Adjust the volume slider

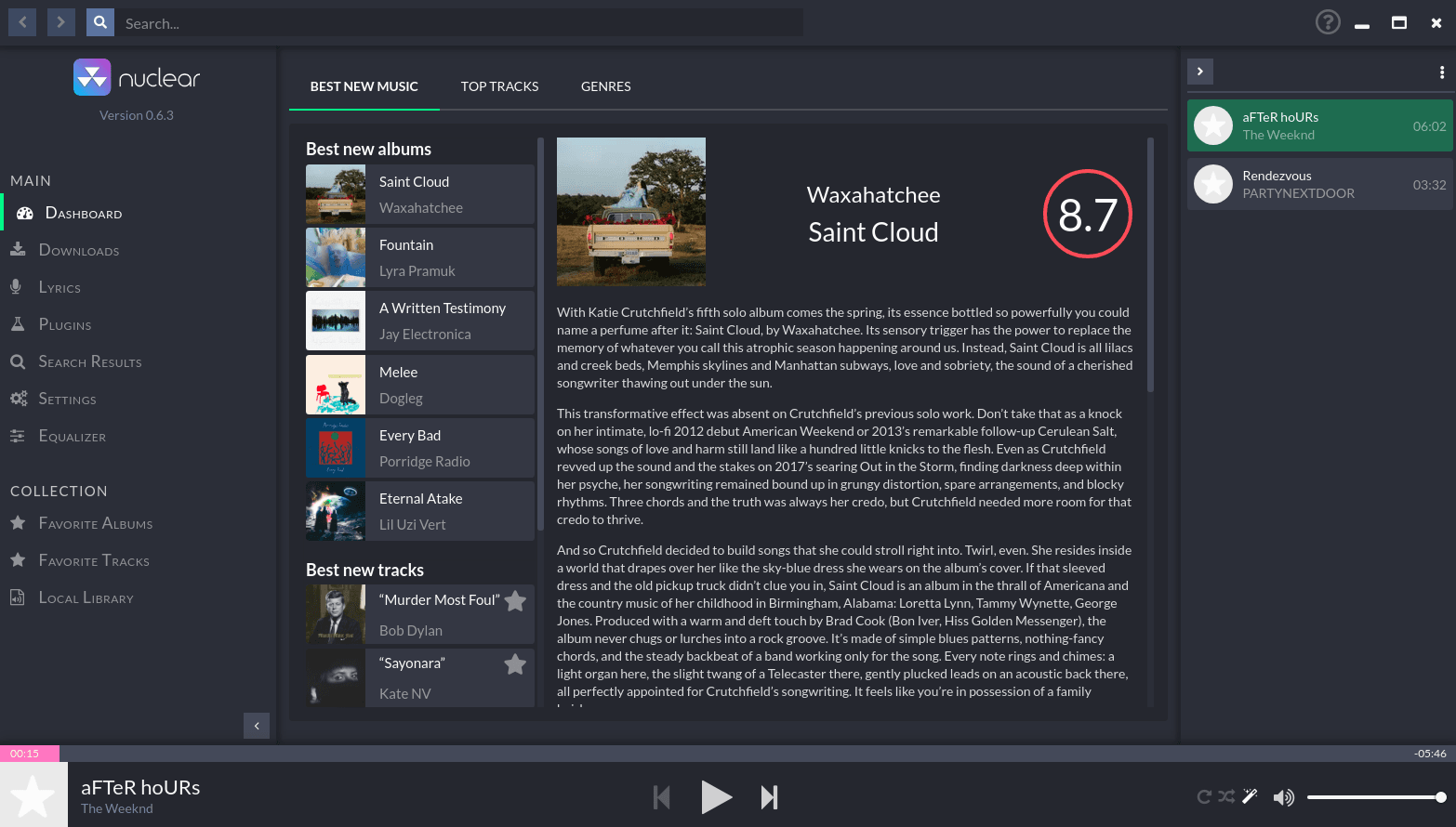coord(1376,797)
